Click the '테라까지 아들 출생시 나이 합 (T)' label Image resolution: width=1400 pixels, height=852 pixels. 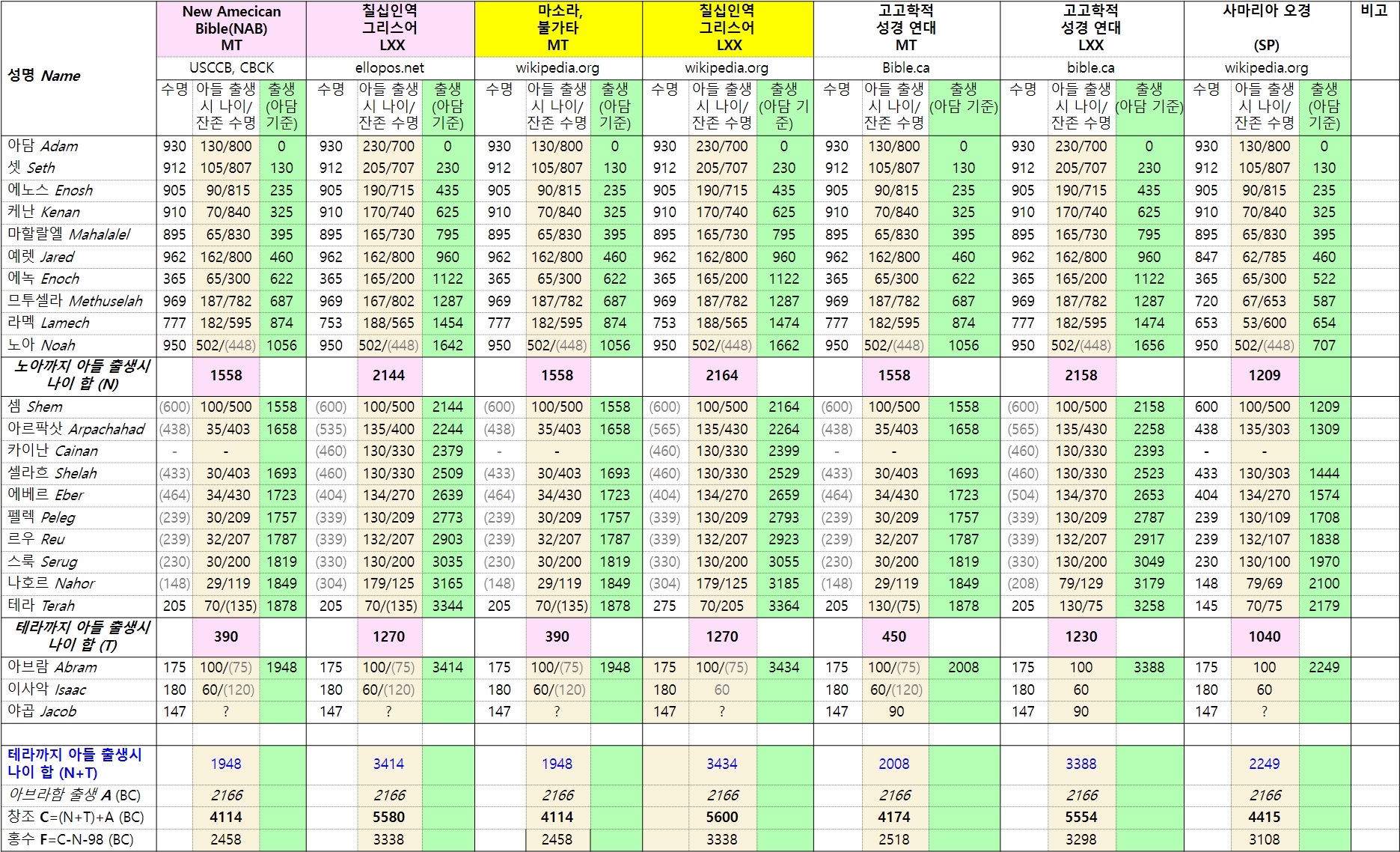(x=82, y=636)
